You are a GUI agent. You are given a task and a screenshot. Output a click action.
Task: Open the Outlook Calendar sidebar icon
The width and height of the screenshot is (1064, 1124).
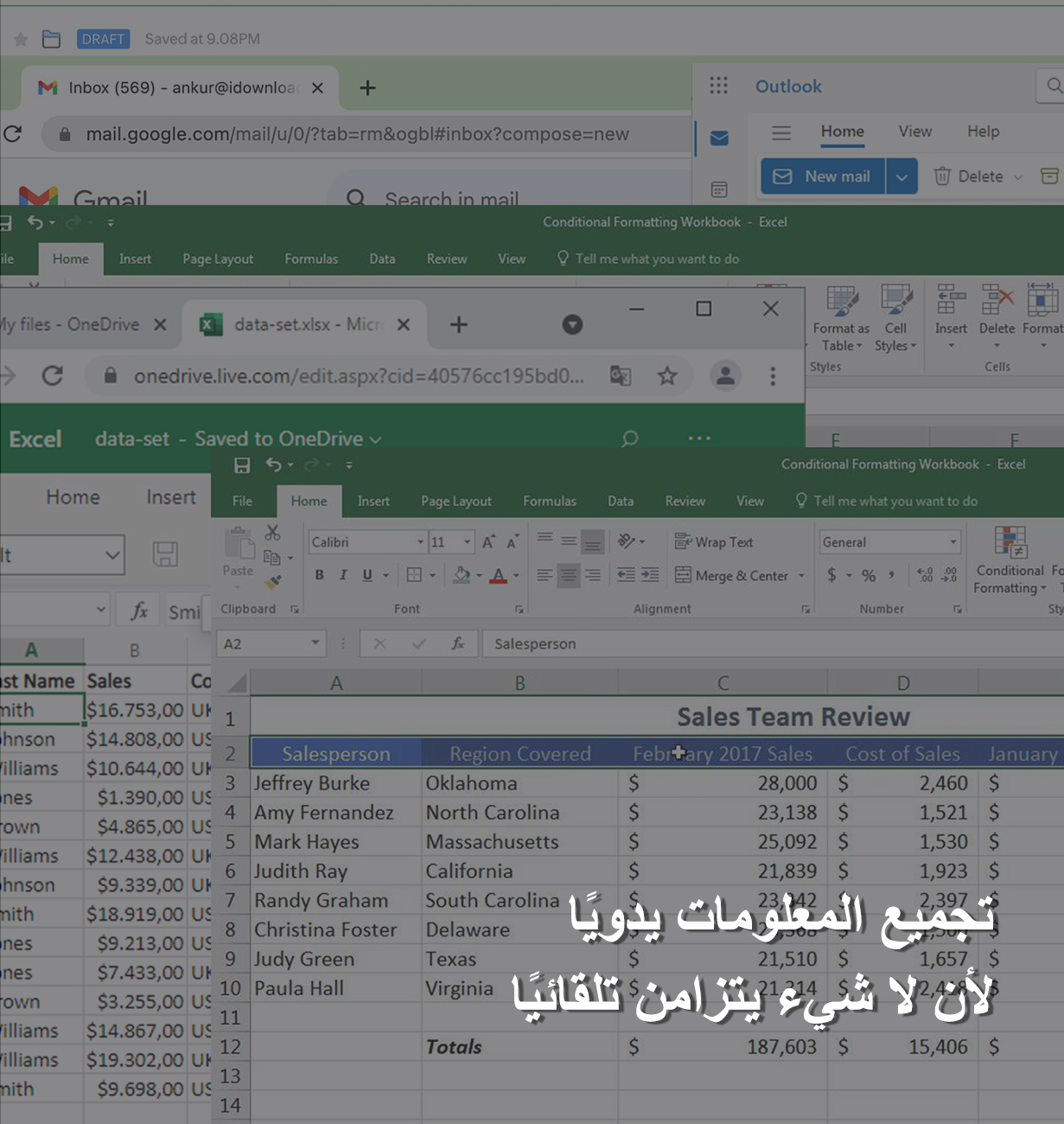click(719, 189)
